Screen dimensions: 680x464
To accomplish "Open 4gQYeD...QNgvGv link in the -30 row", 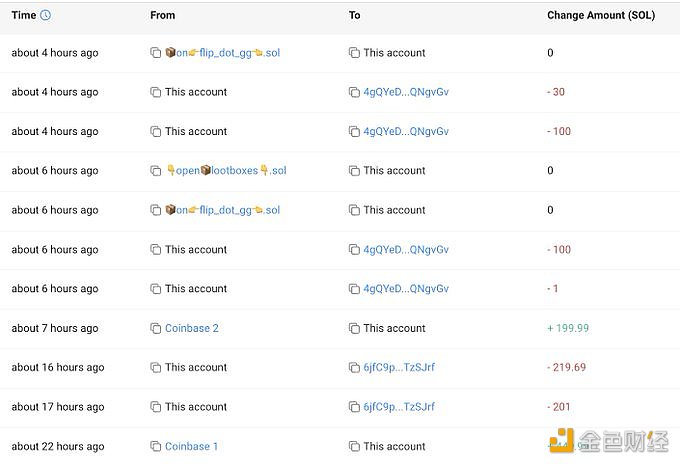I will [x=406, y=92].
